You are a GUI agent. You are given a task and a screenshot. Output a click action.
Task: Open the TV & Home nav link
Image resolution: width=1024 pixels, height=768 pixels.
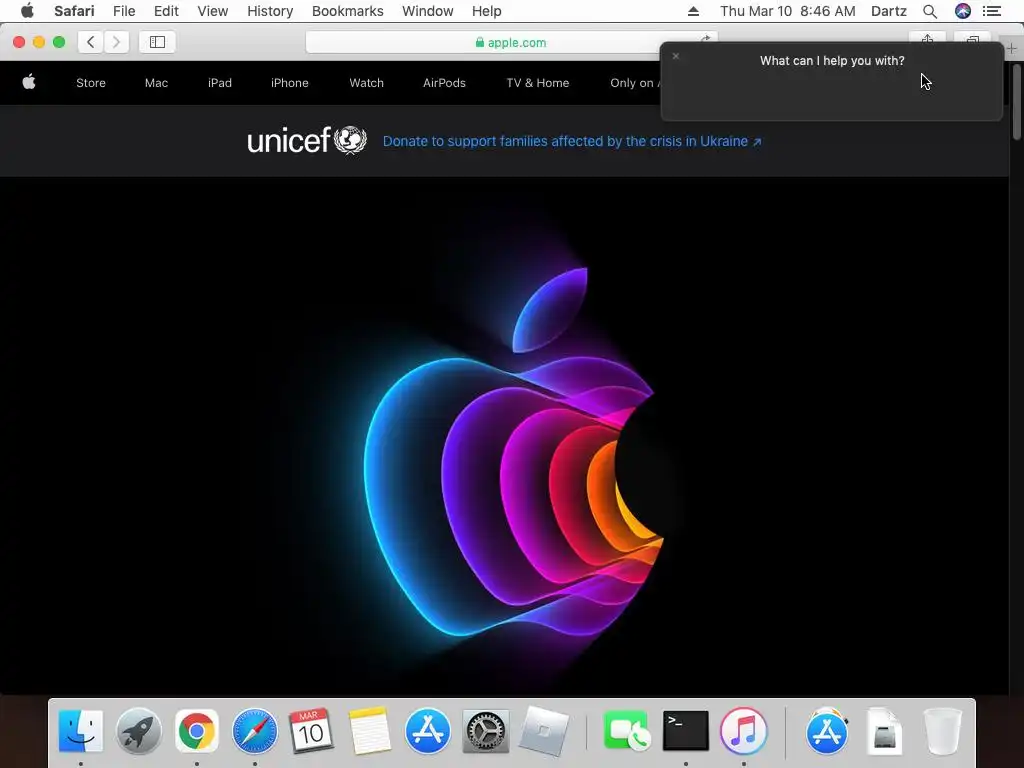click(x=537, y=83)
